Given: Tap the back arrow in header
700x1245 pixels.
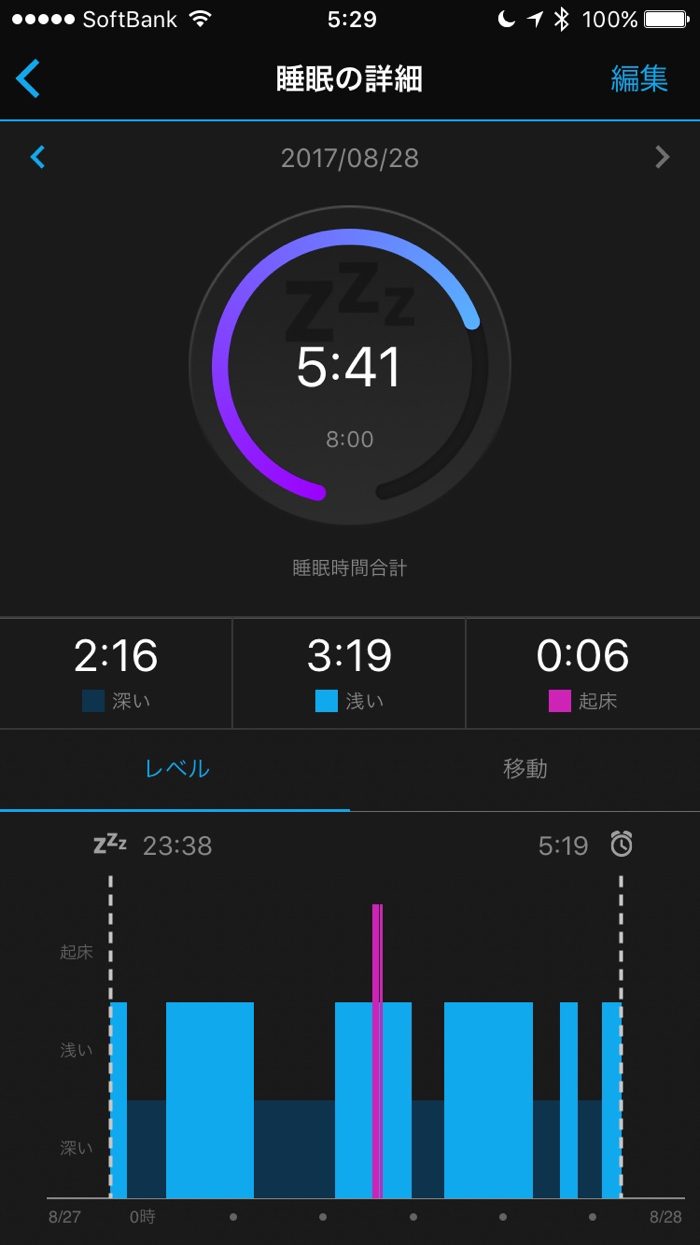Looking at the screenshot, I should 29,78.
